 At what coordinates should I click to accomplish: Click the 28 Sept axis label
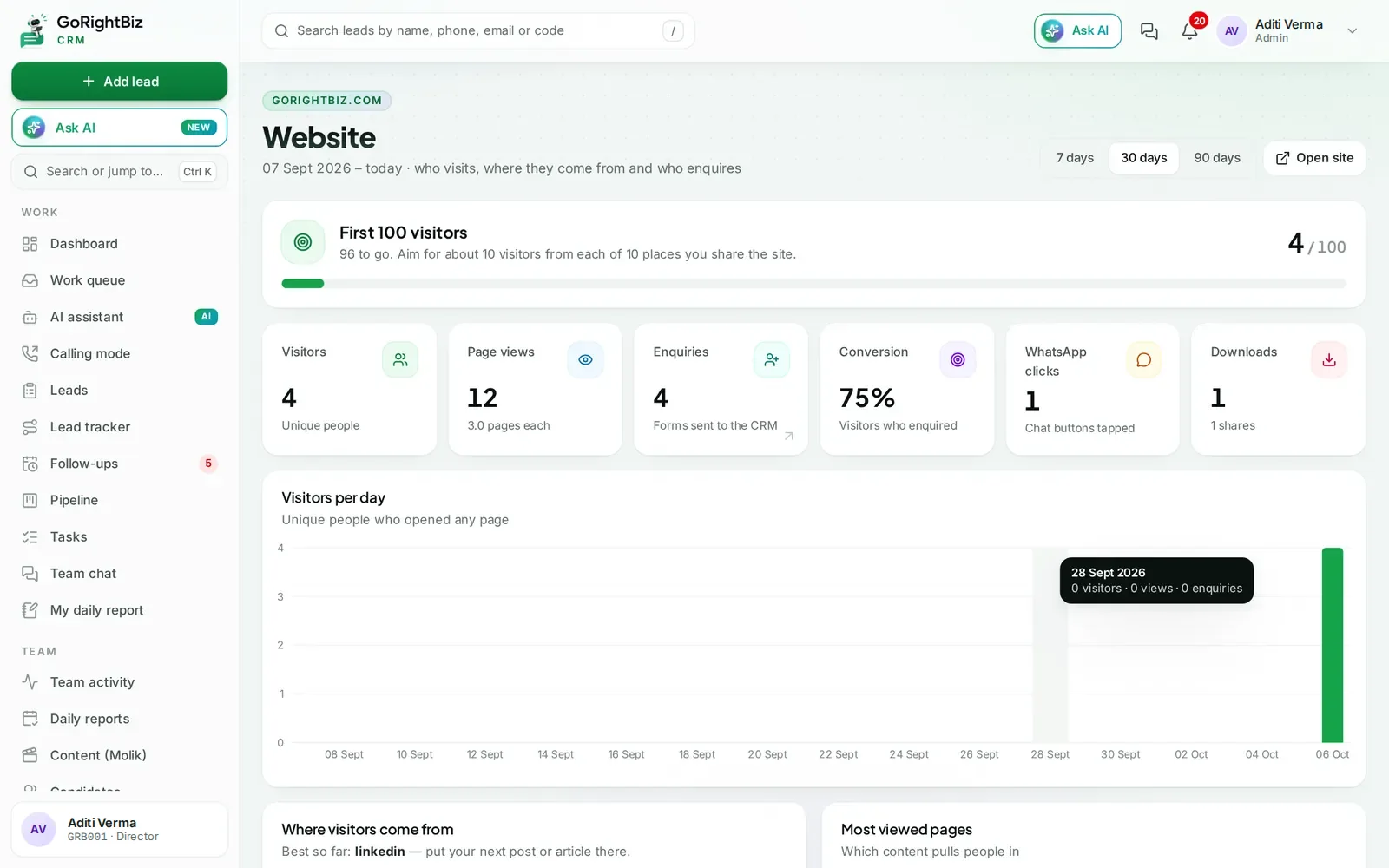pyautogui.click(x=1050, y=754)
